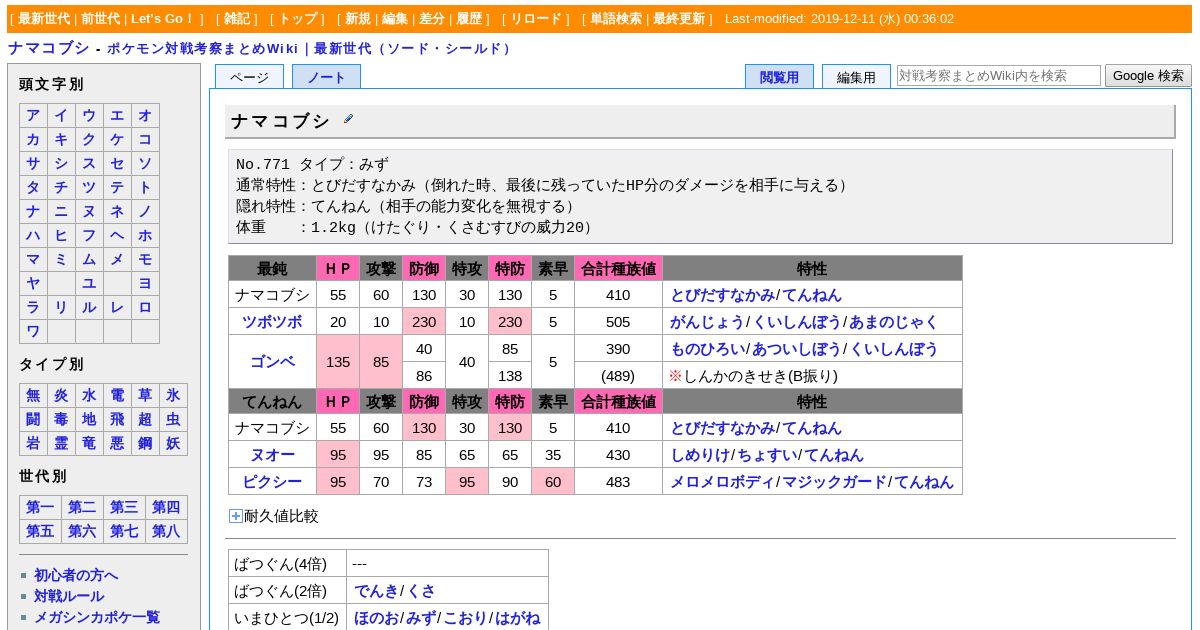Click the Google 検索 button
The height and width of the screenshot is (630, 1200).
pyautogui.click(x=1148, y=75)
